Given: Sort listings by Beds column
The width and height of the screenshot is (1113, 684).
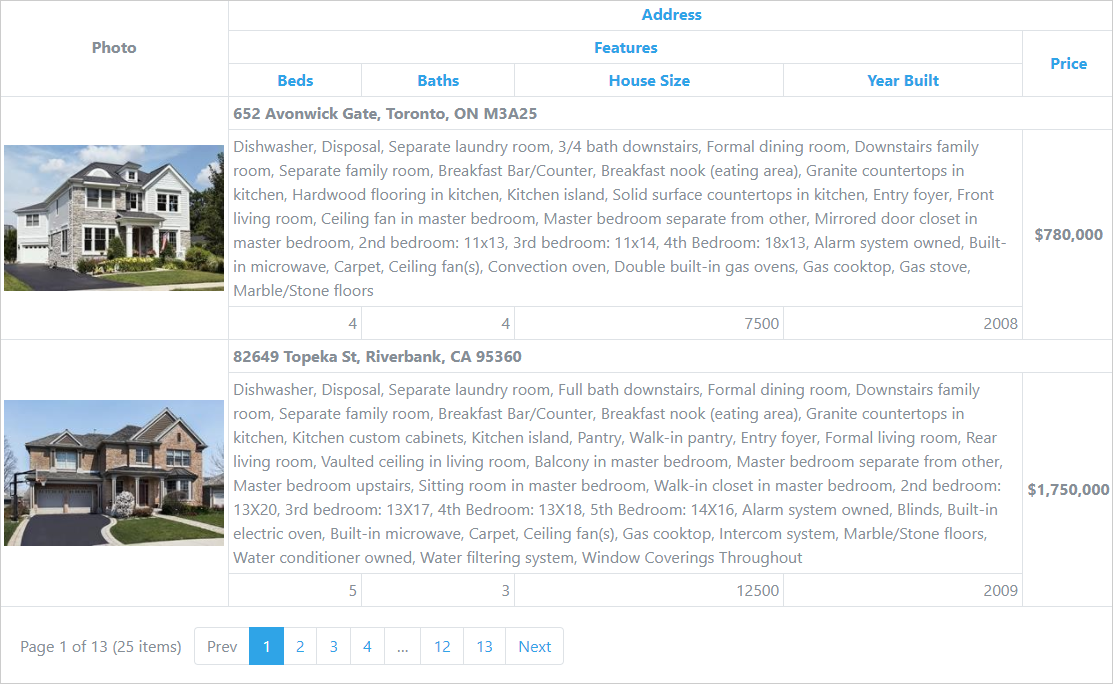Looking at the screenshot, I should tap(295, 80).
